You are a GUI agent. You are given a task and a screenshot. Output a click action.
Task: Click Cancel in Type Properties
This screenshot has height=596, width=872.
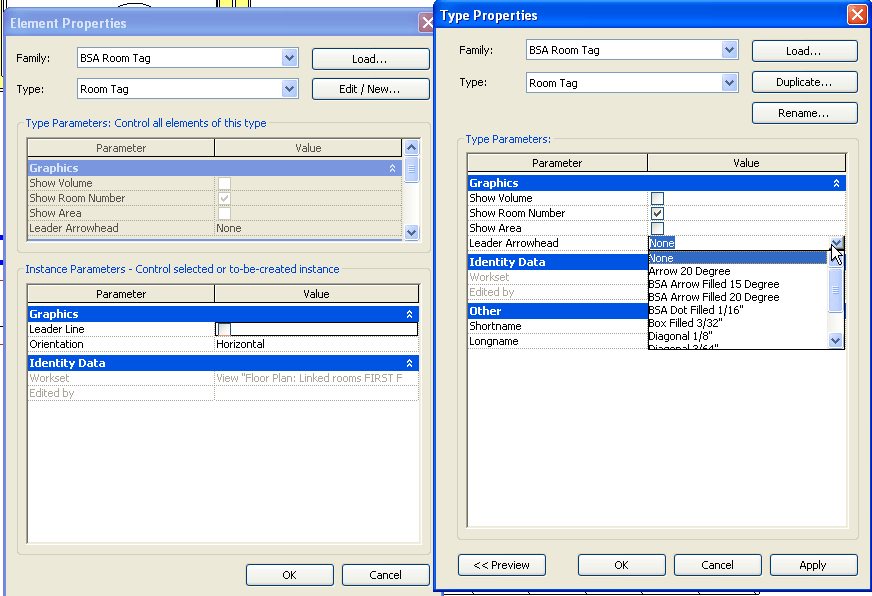(717, 565)
